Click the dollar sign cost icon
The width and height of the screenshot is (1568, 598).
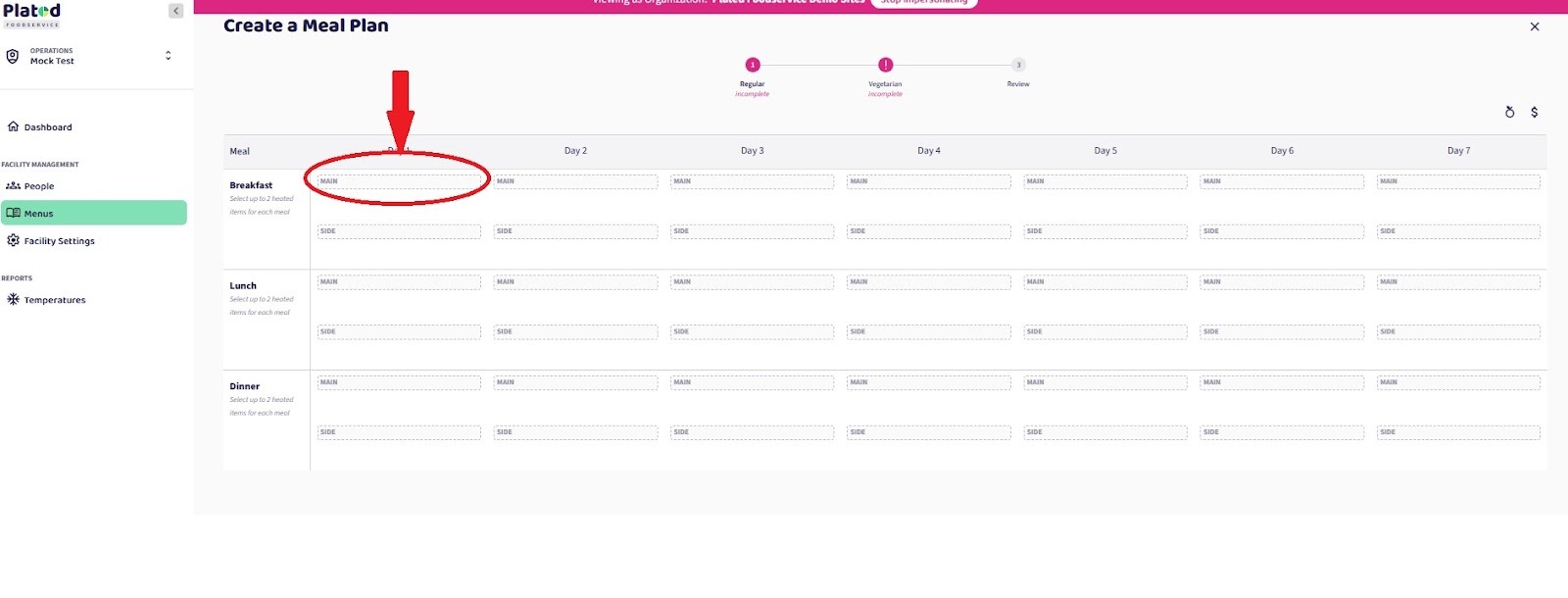pyautogui.click(x=1534, y=113)
